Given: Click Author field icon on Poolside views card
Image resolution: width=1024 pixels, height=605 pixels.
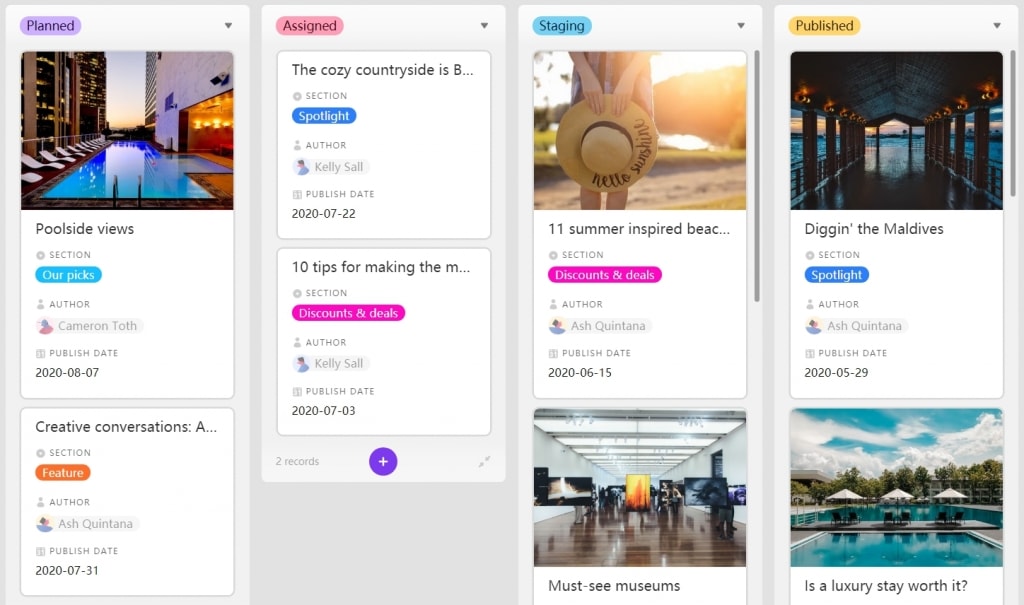Looking at the screenshot, I should click(40, 304).
